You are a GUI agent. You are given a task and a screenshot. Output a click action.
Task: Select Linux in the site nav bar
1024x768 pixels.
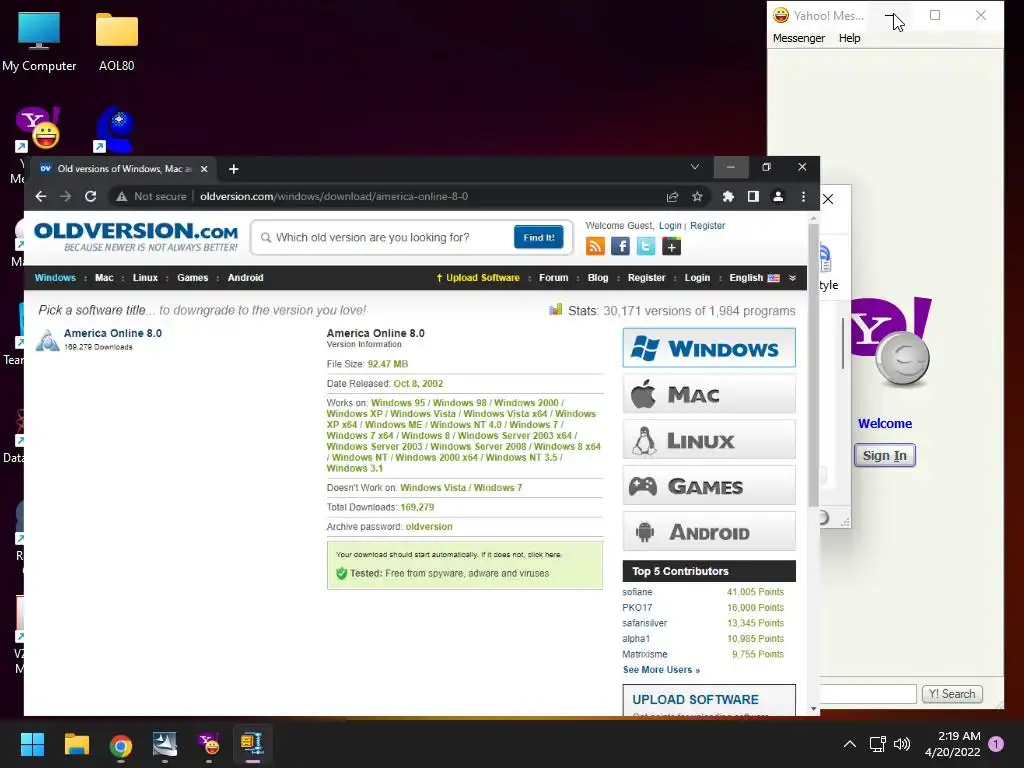pos(145,278)
